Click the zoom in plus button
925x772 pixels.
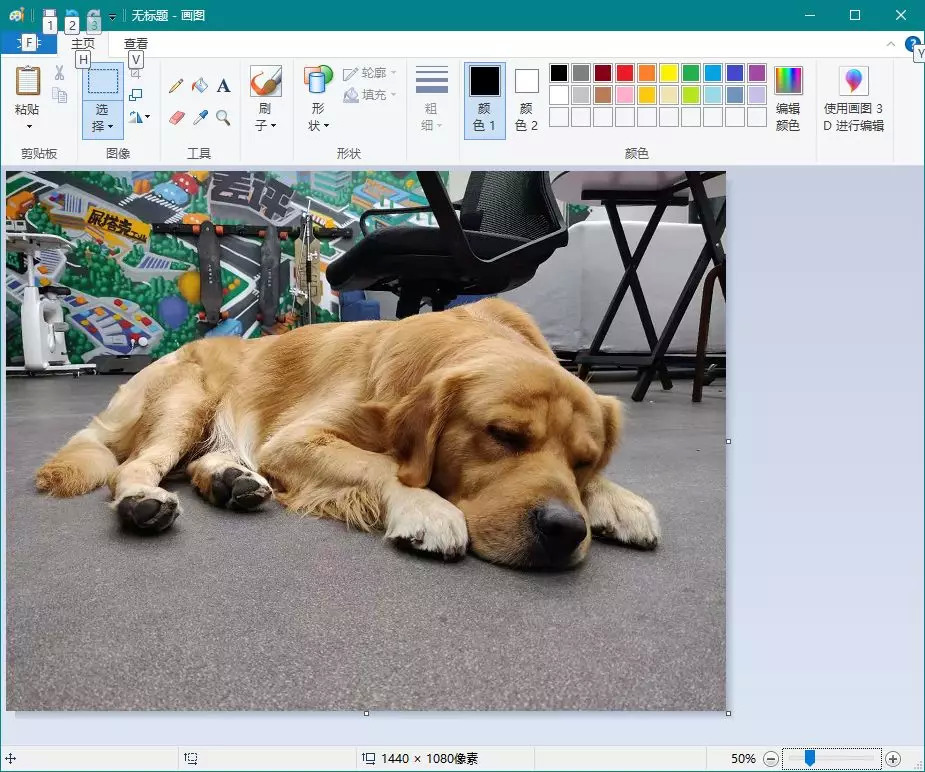click(893, 759)
